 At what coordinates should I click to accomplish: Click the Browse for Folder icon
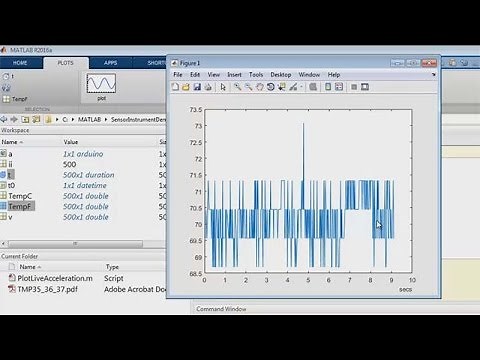coord(36,119)
